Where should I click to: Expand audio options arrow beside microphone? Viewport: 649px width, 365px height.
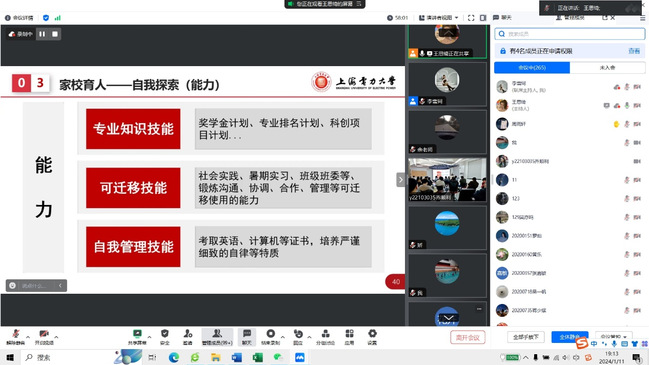click(x=28, y=337)
